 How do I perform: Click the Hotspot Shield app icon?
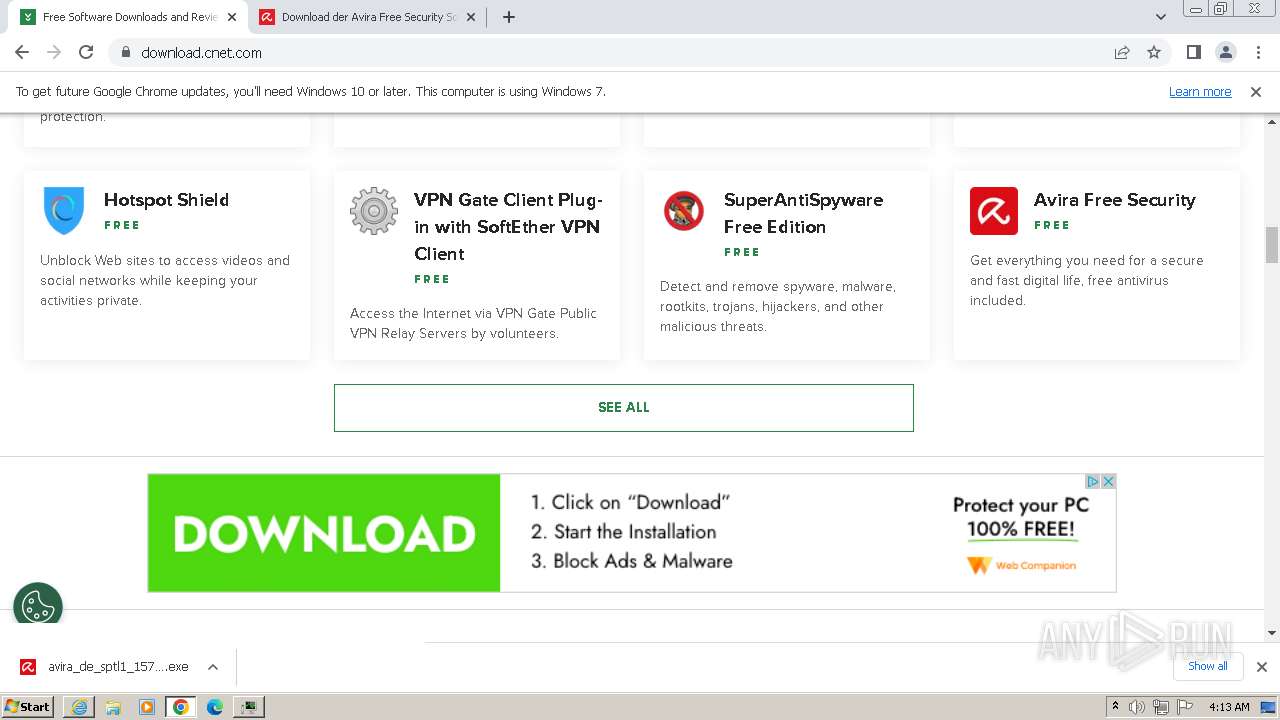point(64,211)
